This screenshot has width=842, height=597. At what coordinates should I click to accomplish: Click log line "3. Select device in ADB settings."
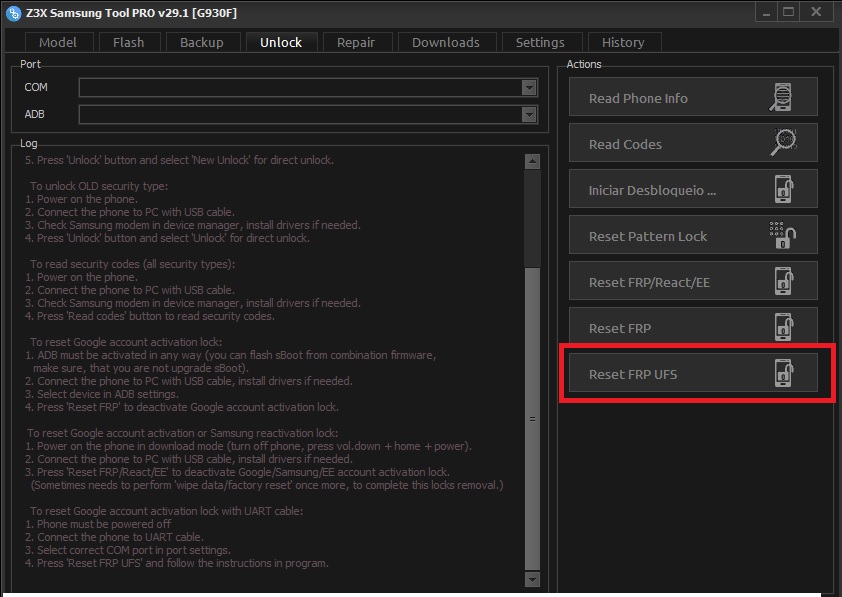pos(101,394)
